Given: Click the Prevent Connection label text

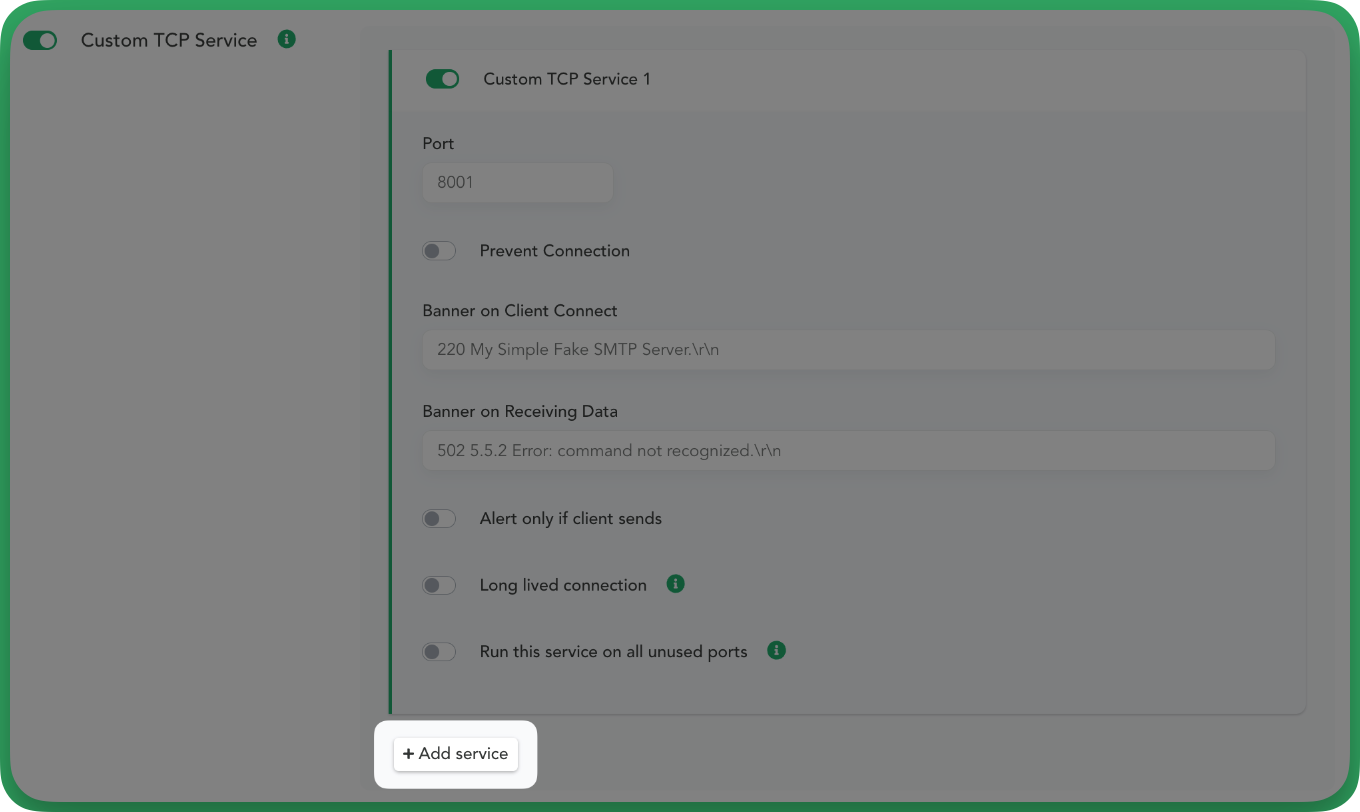Looking at the screenshot, I should [x=555, y=251].
